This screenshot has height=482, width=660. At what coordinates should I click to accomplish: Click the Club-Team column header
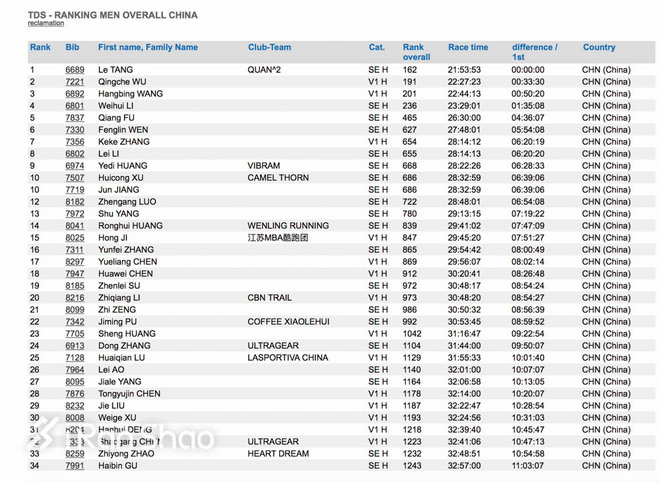pyautogui.click(x=270, y=47)
